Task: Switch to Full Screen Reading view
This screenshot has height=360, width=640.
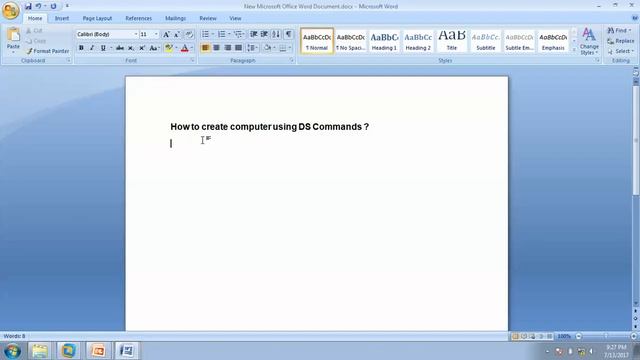Action: (524, 336)
